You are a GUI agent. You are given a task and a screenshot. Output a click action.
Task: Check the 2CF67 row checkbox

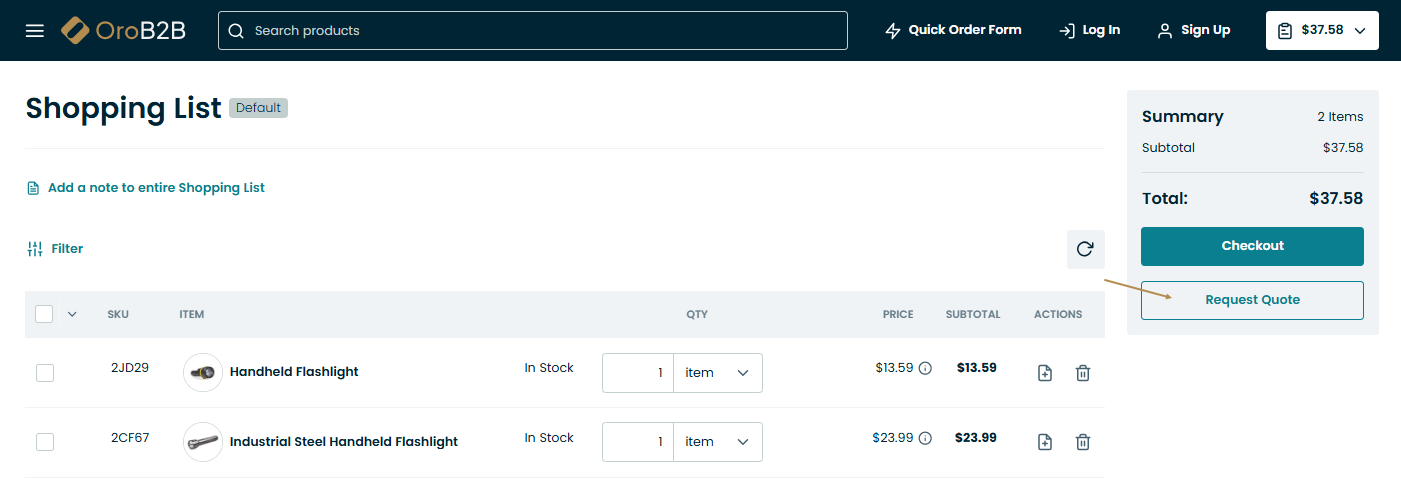coord(45,442)
